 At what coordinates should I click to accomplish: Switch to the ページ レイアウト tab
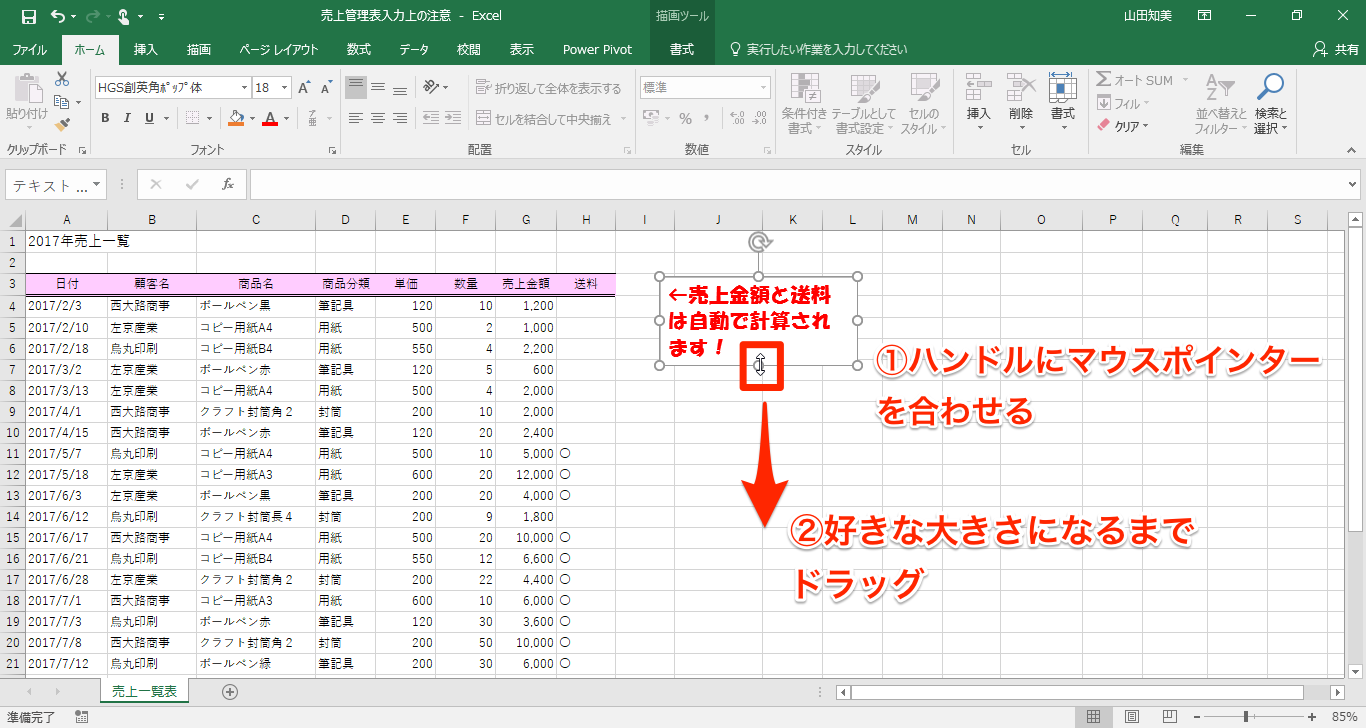point(279,49)
